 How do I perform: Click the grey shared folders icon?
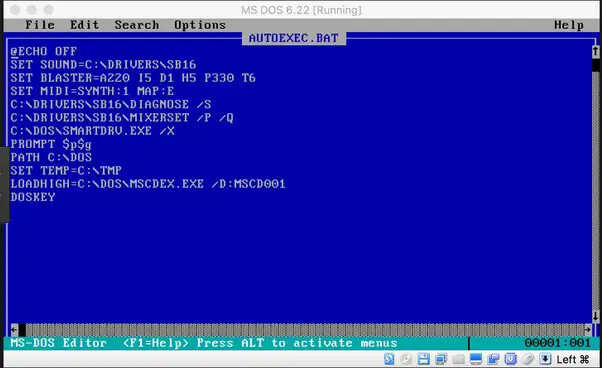[x=458, y=359]
